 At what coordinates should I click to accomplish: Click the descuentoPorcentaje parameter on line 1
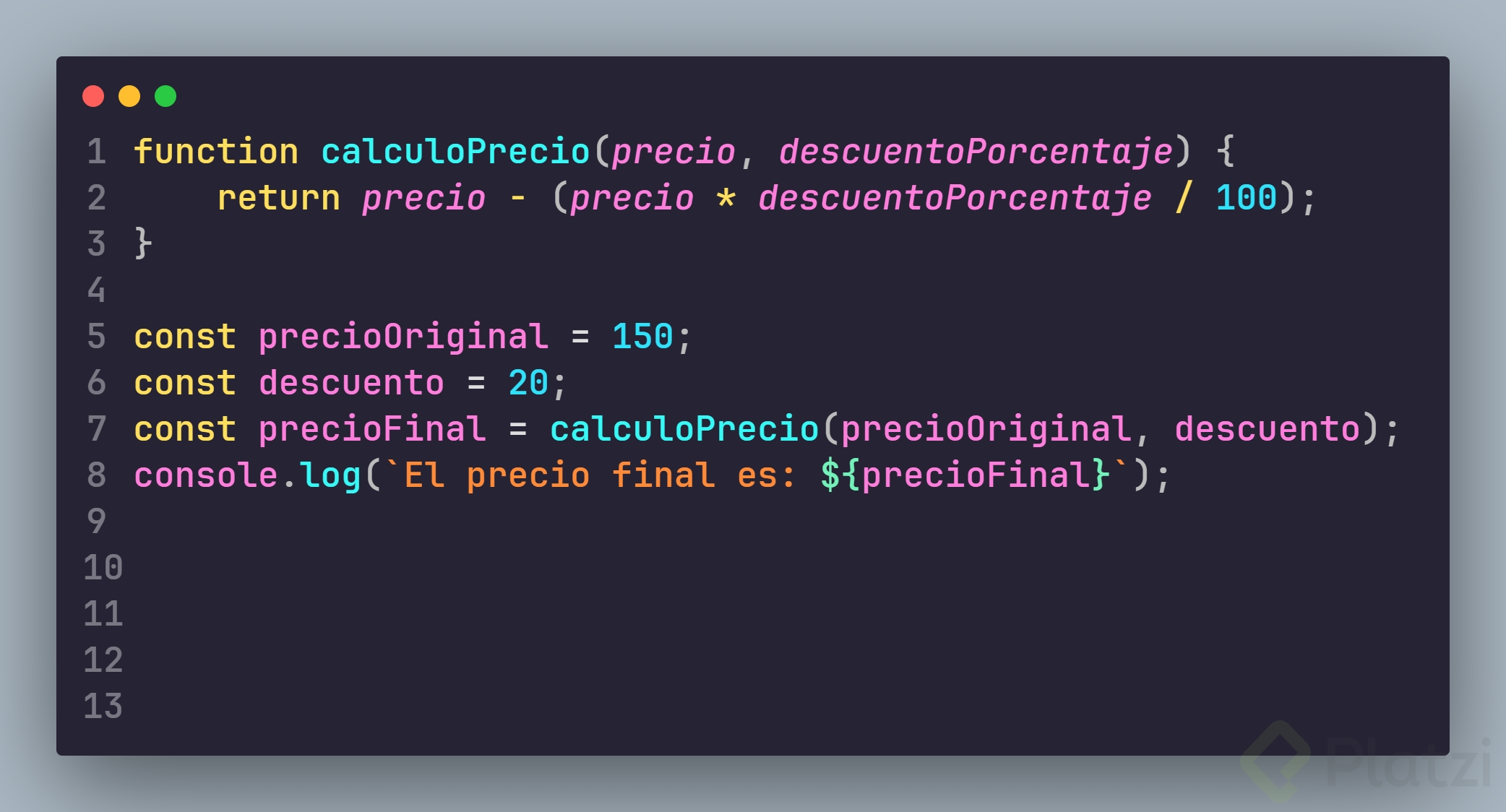pos(976,152)
